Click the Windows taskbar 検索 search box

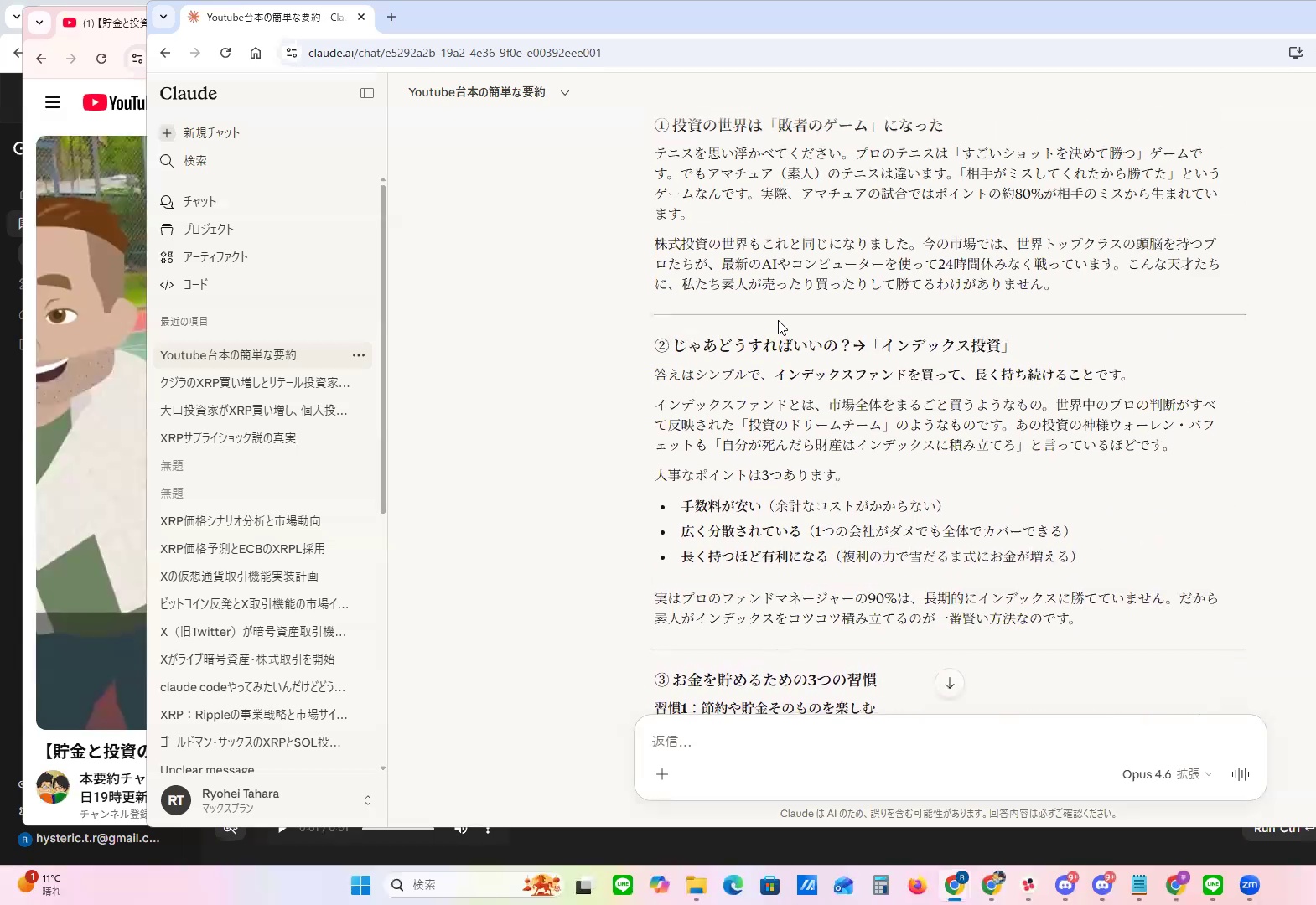tap(474, 885)
